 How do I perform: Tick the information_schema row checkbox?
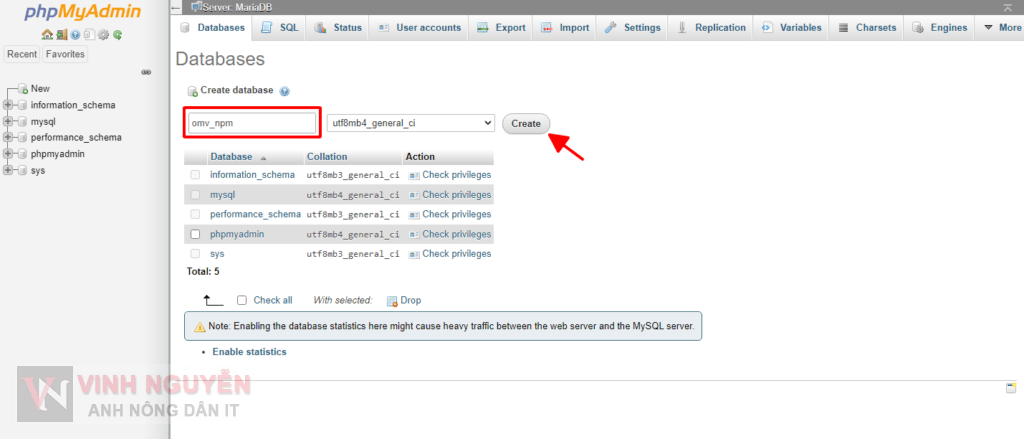click(195, 175)
